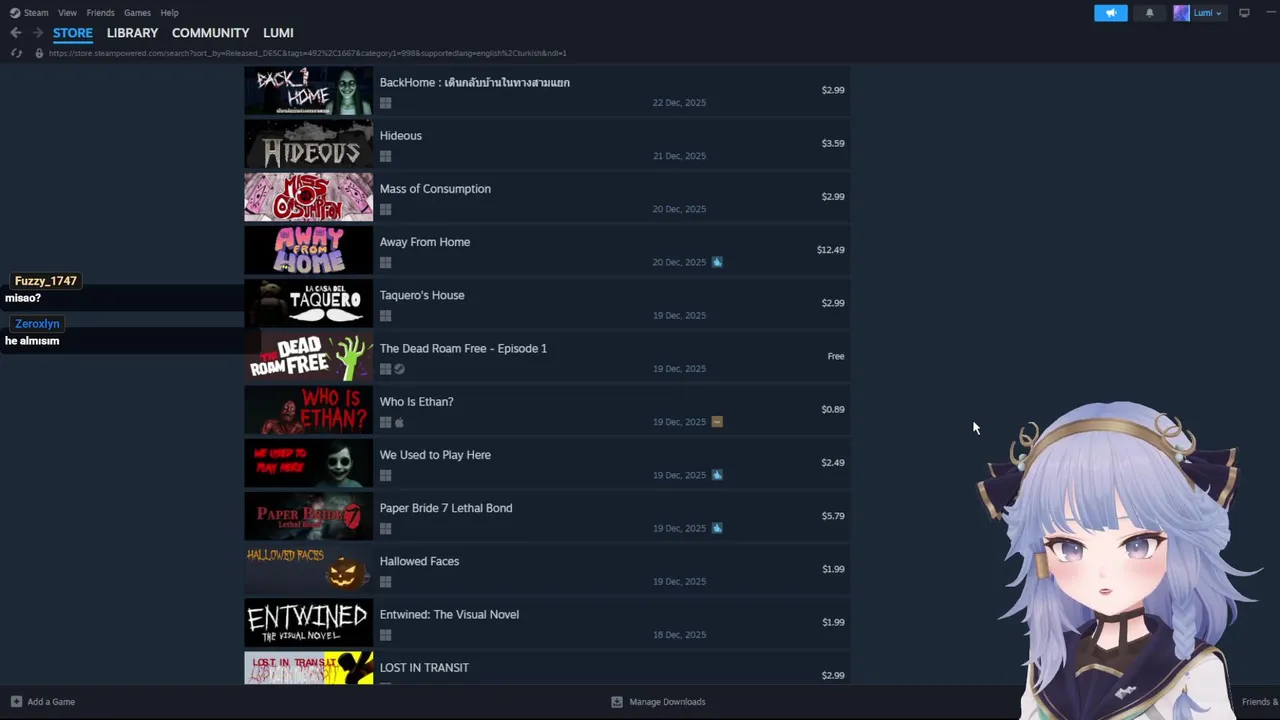Expand the Lumi account dropdown
This screenshot has height=720, width=1280.
[1208, 13]
